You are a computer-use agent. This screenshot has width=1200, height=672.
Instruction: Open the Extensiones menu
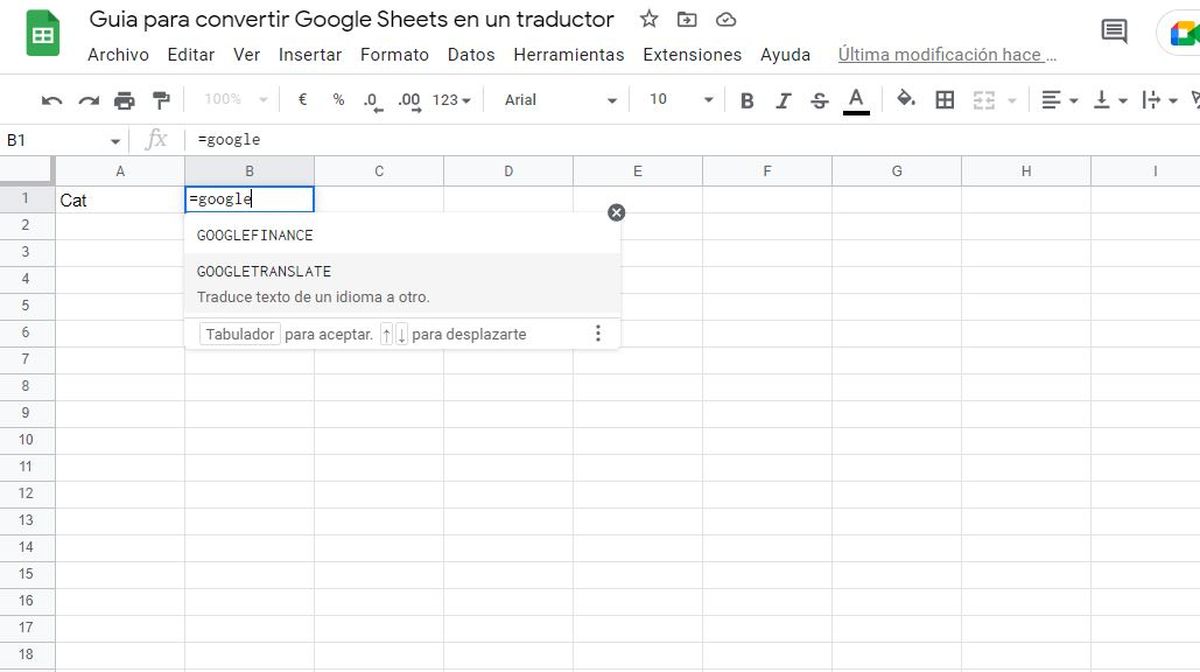692,55
